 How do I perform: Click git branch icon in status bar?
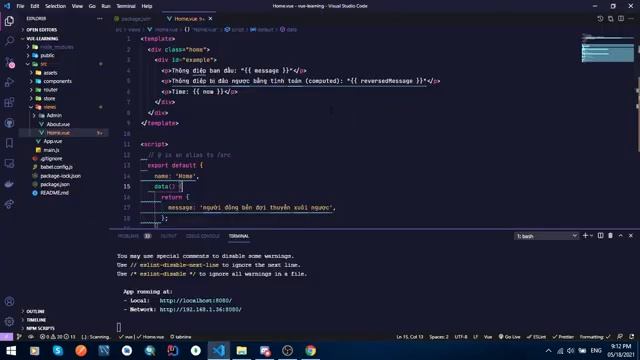[x=19, y=337]
